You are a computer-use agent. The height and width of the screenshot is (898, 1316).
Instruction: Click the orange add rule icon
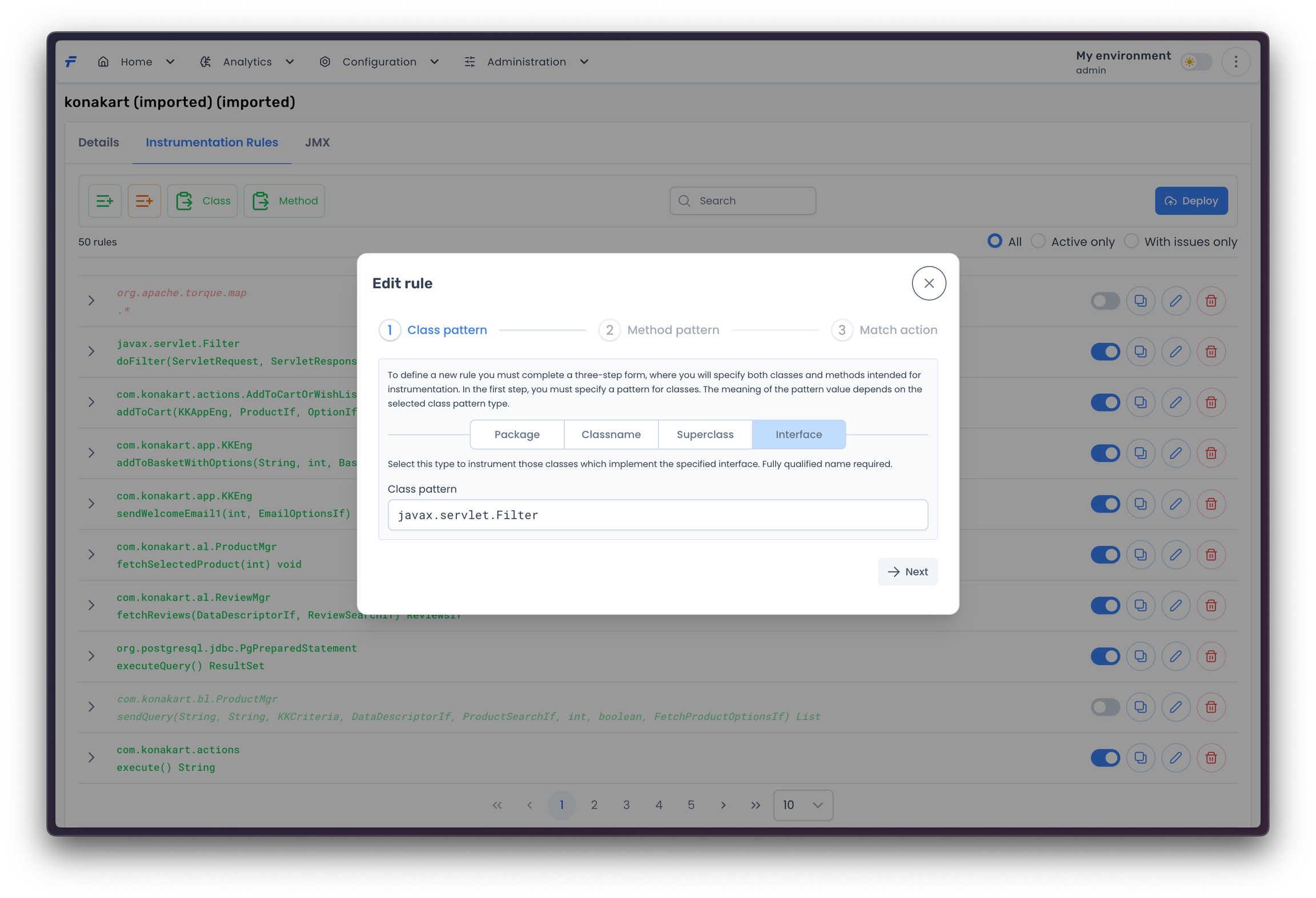pos(144,201)
